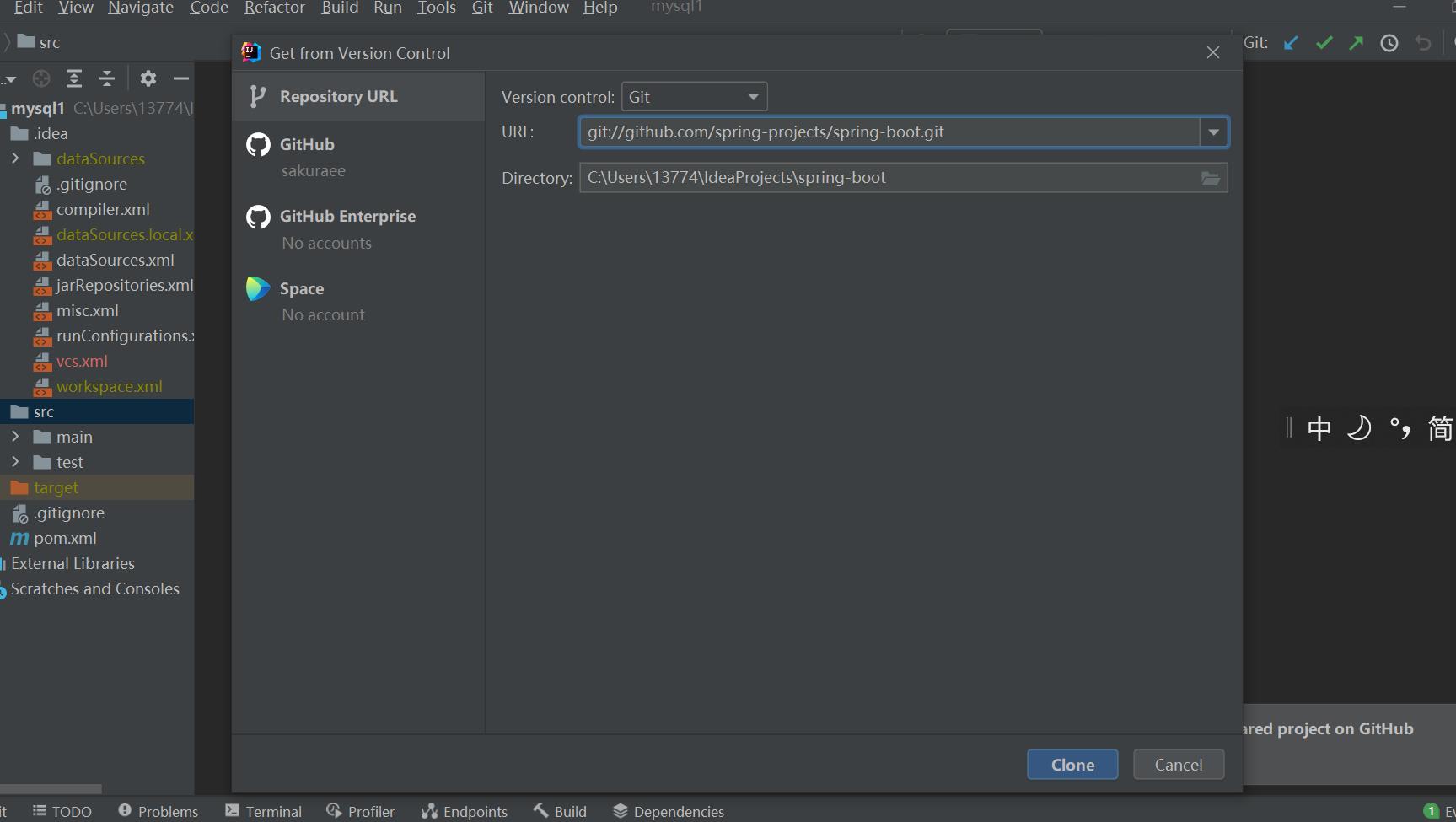Open the Problems tool window tab

[x=158, y=811]
